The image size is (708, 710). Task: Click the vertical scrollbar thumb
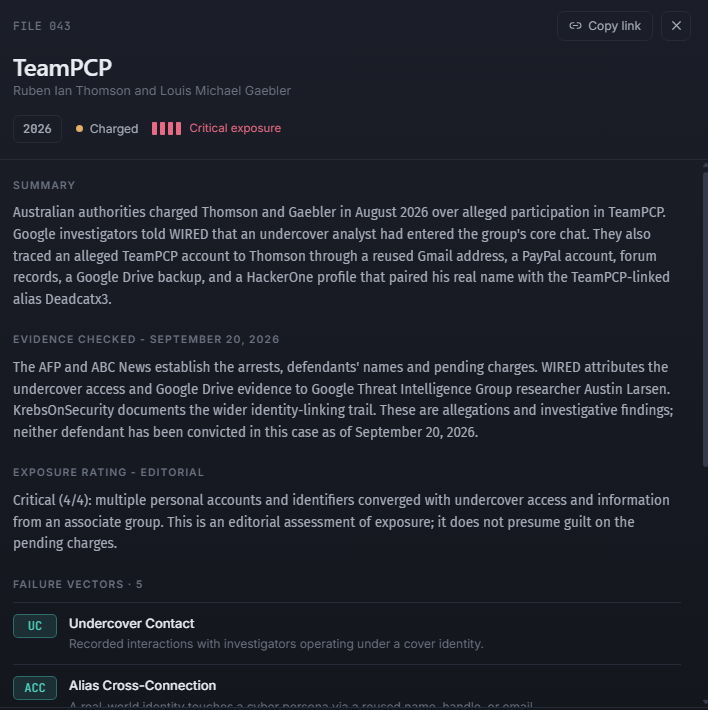click(x=705, y=319)
